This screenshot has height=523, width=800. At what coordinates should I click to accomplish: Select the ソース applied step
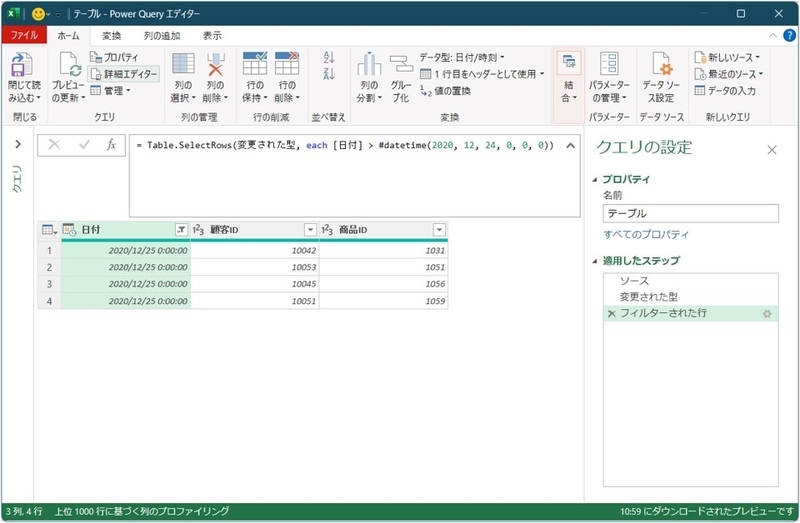click(x=690, y=281)
